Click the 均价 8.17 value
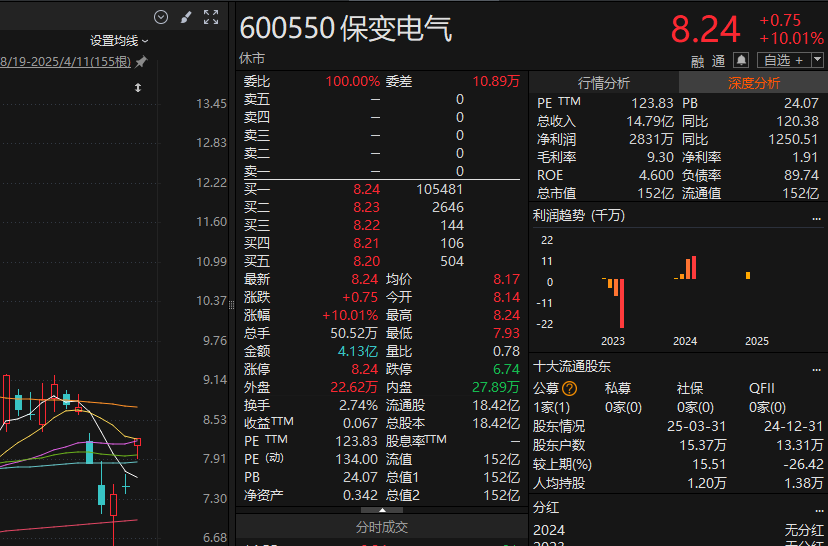 (506, 279)
